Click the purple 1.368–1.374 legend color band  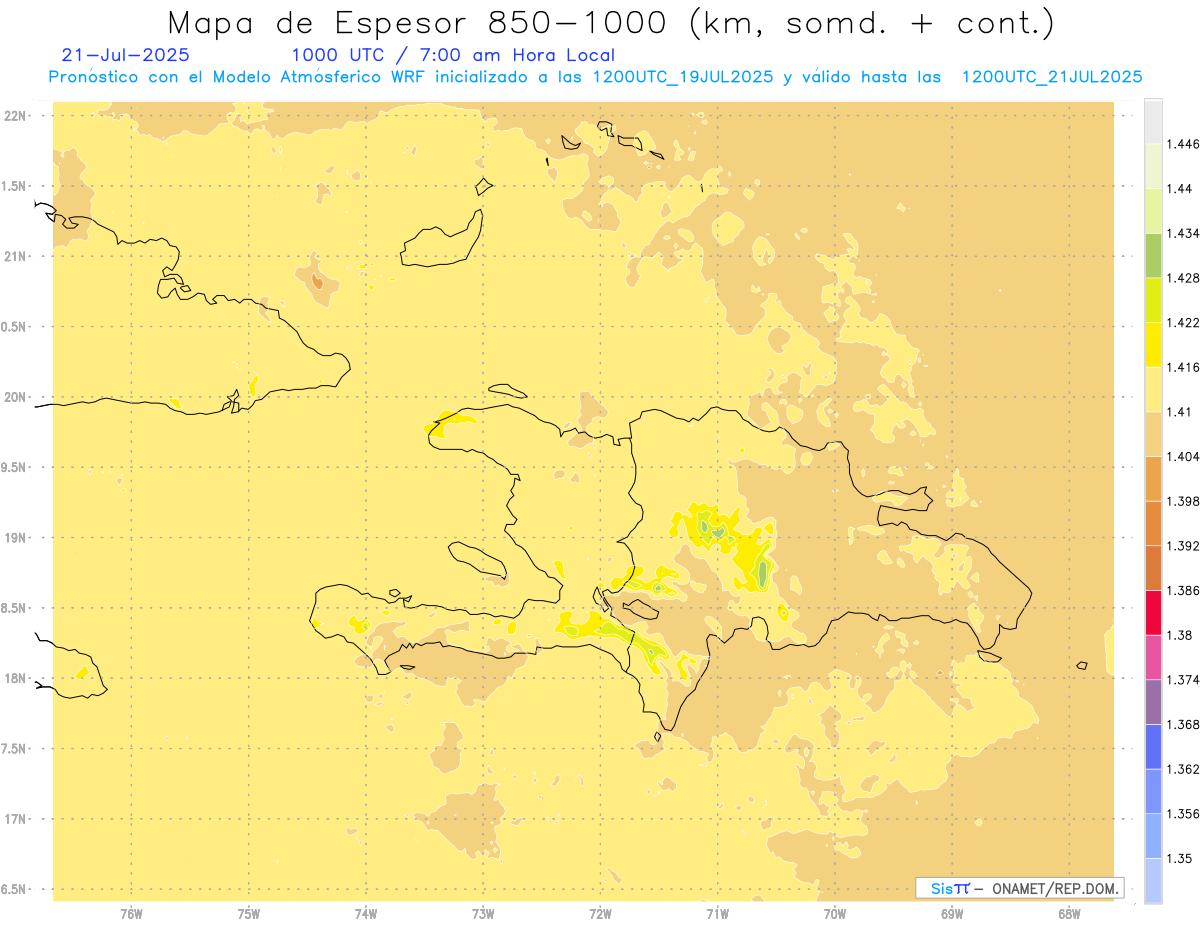point(1153,702)
